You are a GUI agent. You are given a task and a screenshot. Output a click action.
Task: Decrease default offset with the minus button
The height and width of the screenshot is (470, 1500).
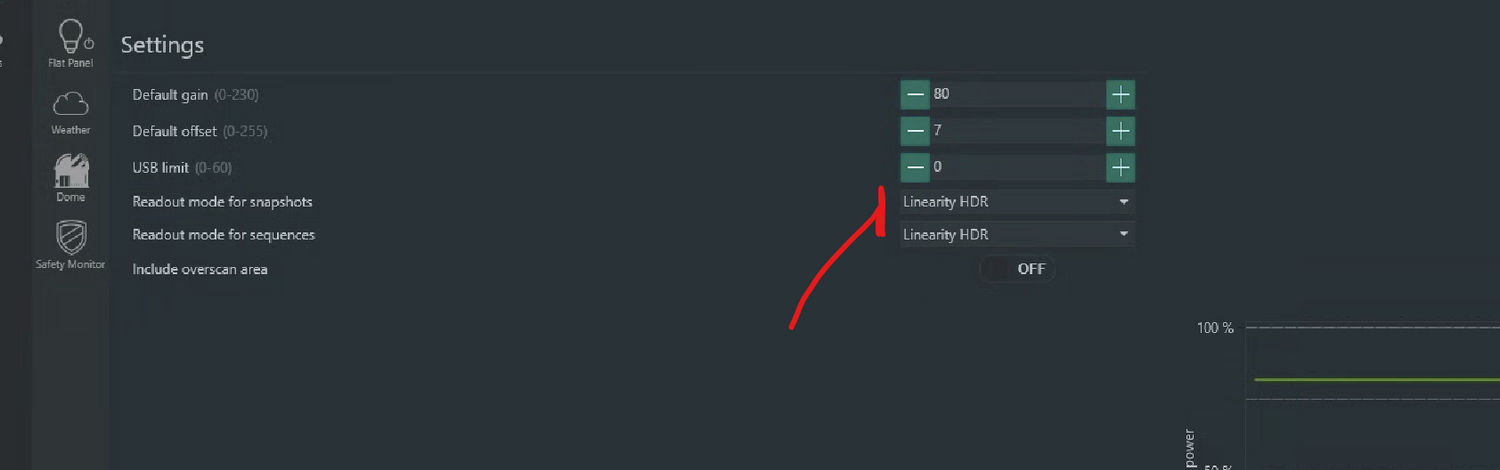[915, 131]
